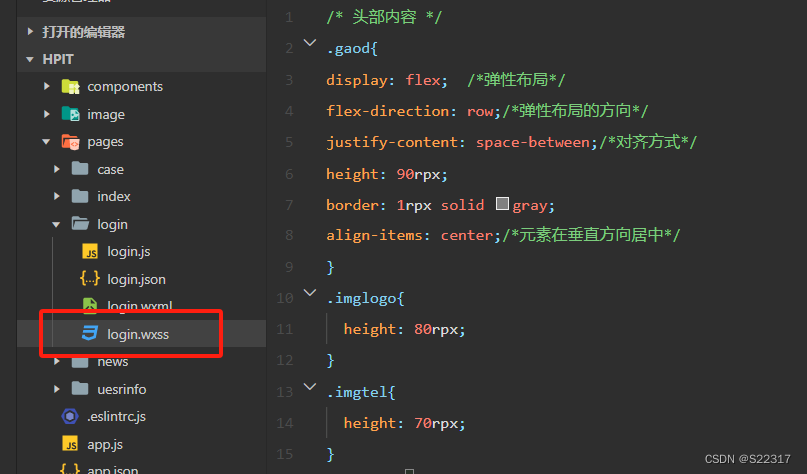807x474 pixels.
Task: Click the login.json braces icon
Action: [90, 279]
